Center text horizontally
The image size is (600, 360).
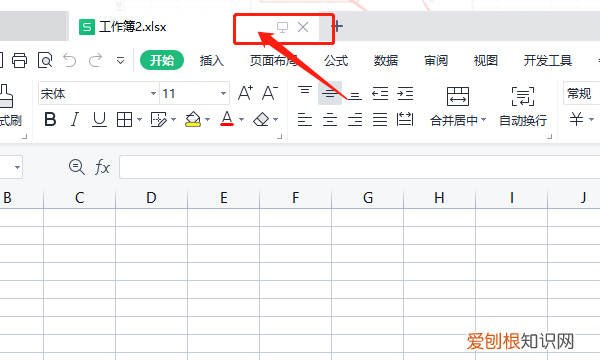tap(330, 120)
